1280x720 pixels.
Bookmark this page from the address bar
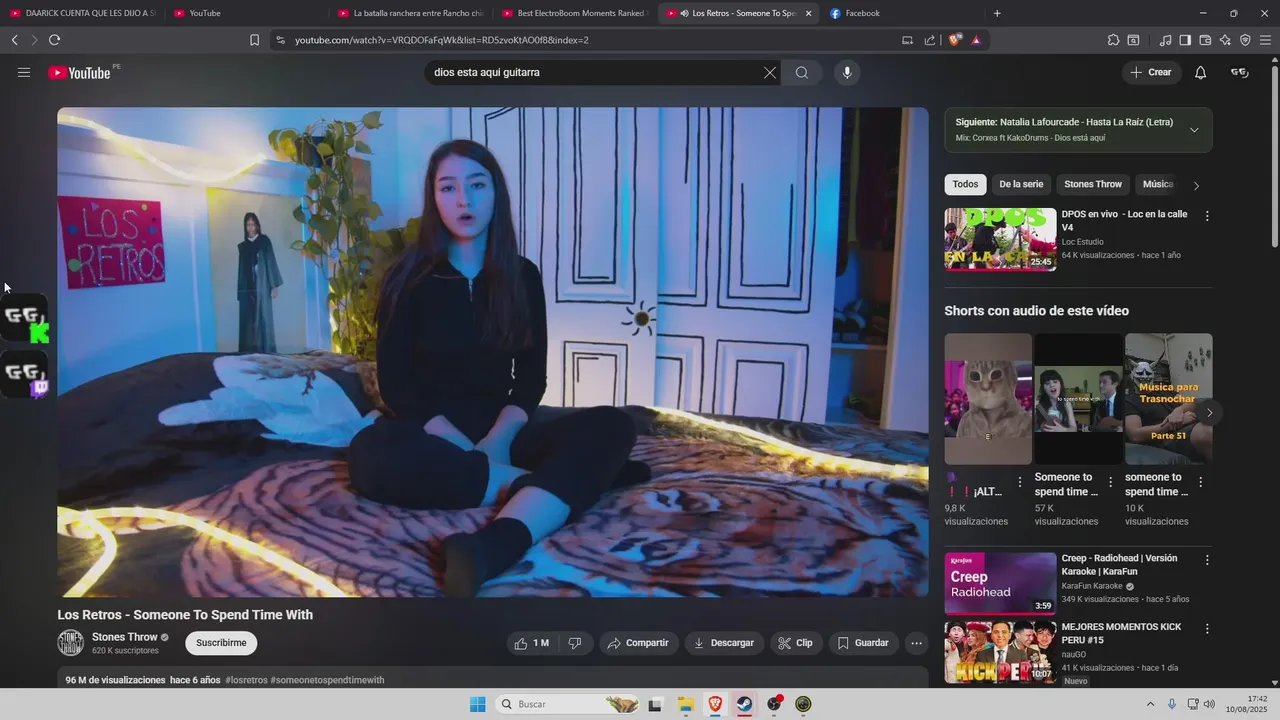pos(254,40)
